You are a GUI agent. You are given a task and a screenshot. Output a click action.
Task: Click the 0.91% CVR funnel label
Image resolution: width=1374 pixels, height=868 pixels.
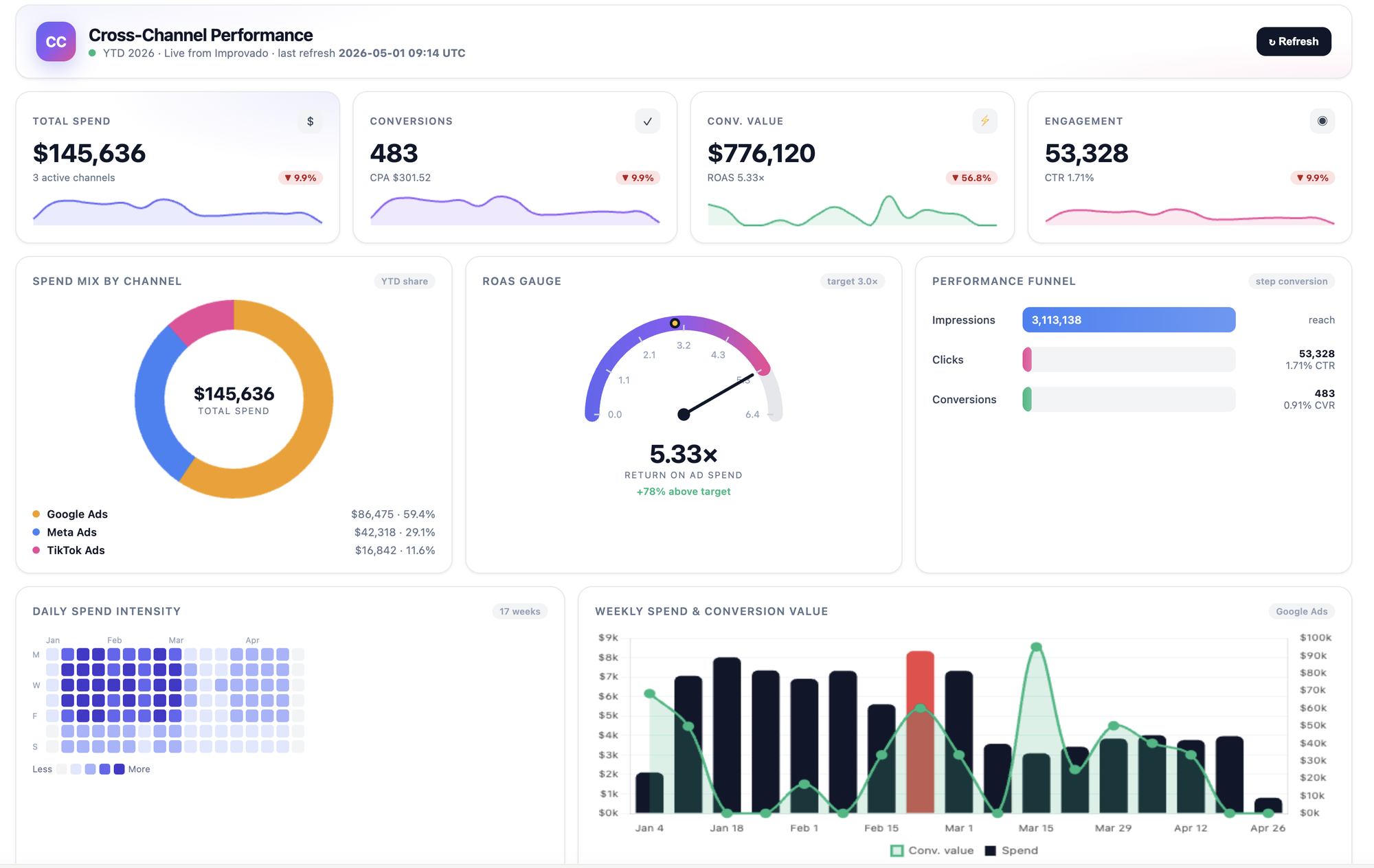[x=1309, y=406]
